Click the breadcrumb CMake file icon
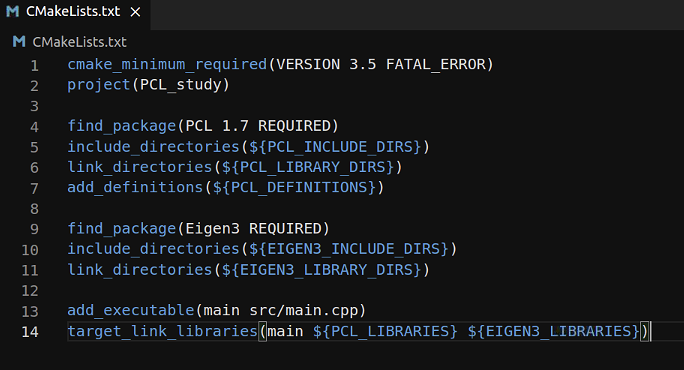The width and height of the screenshot is (684, 370). (19, 42)
